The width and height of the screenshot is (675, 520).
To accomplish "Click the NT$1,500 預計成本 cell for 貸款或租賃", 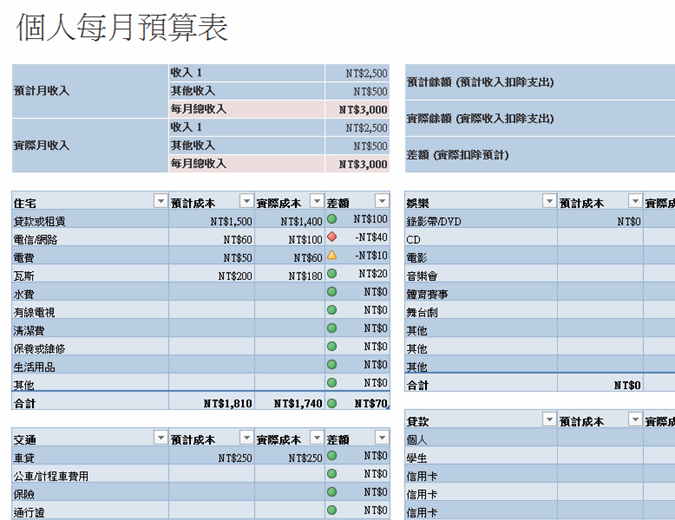I will [x=211, y=220].
